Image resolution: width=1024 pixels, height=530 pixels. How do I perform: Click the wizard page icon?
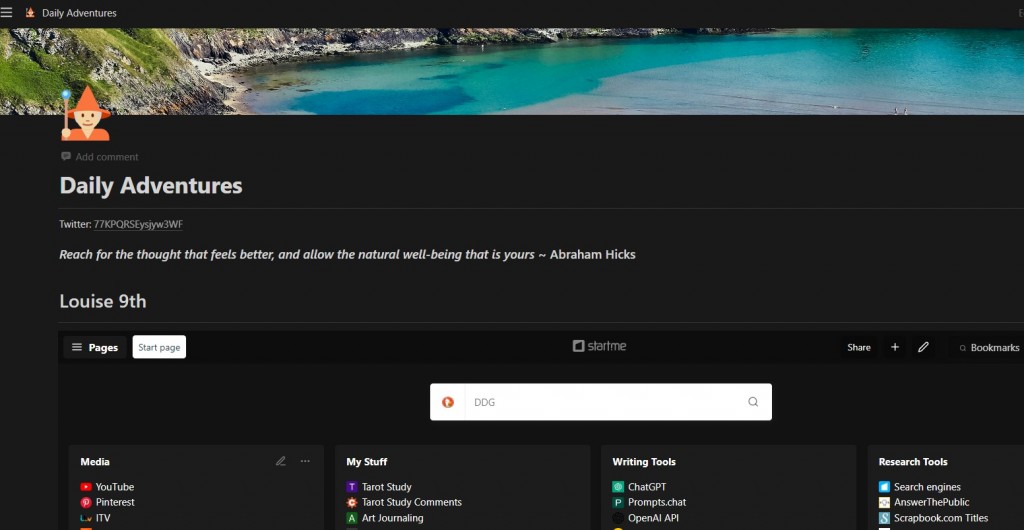(85, 114)
